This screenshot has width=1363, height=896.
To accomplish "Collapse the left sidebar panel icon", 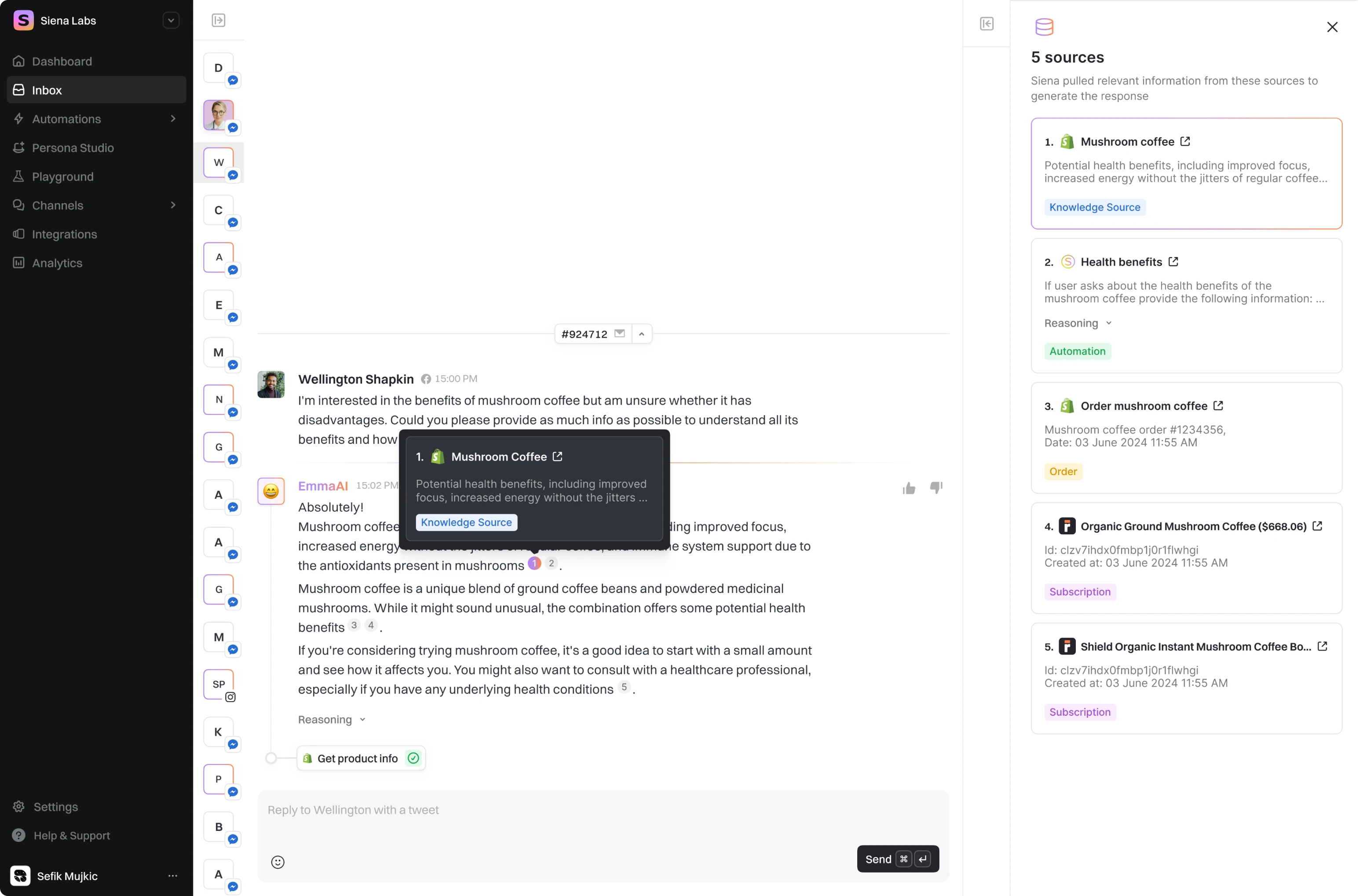I will (x=218, y=21).
